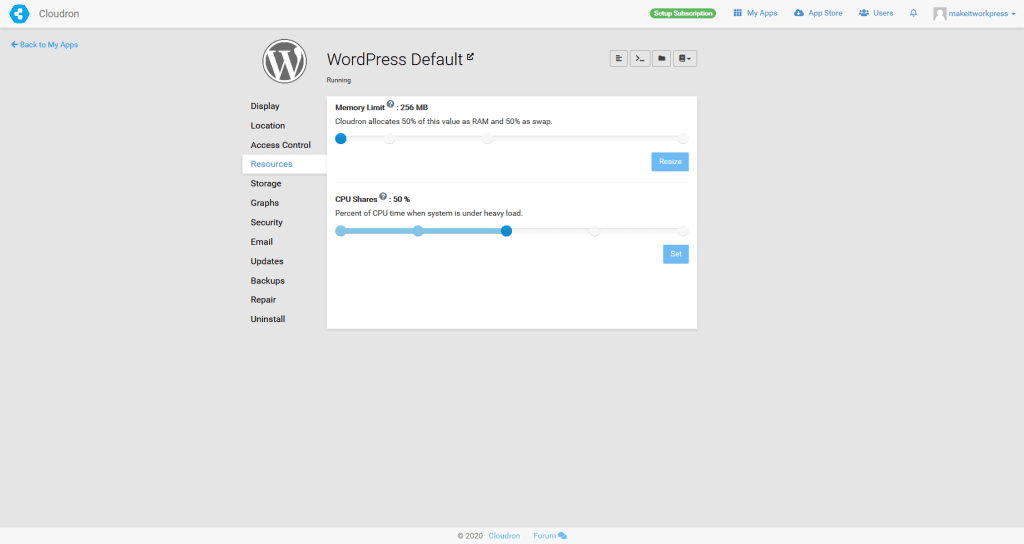This screenshot has height=544, width=1024.
Task: Open the App Store
Action: [818, 13]
